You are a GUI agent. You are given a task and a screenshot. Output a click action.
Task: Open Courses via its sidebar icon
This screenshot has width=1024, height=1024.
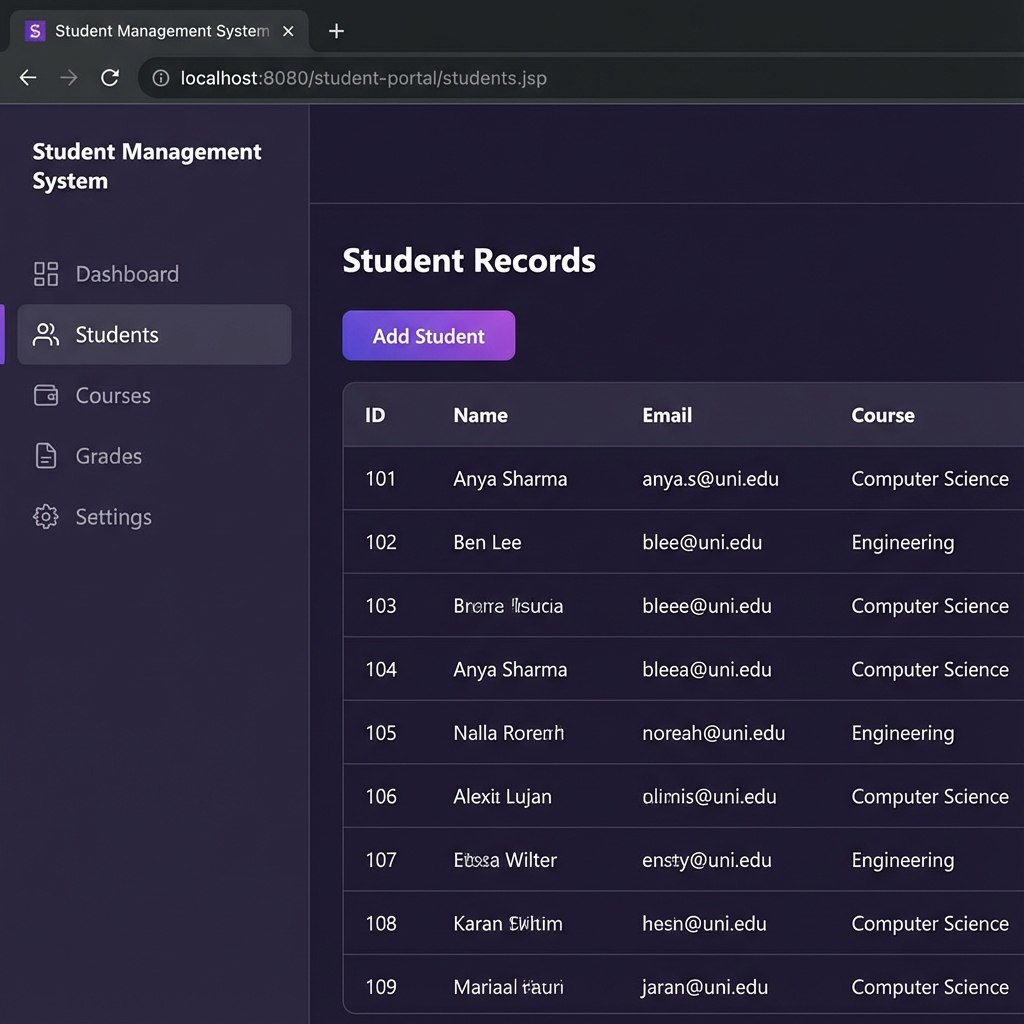click(45, 395)
